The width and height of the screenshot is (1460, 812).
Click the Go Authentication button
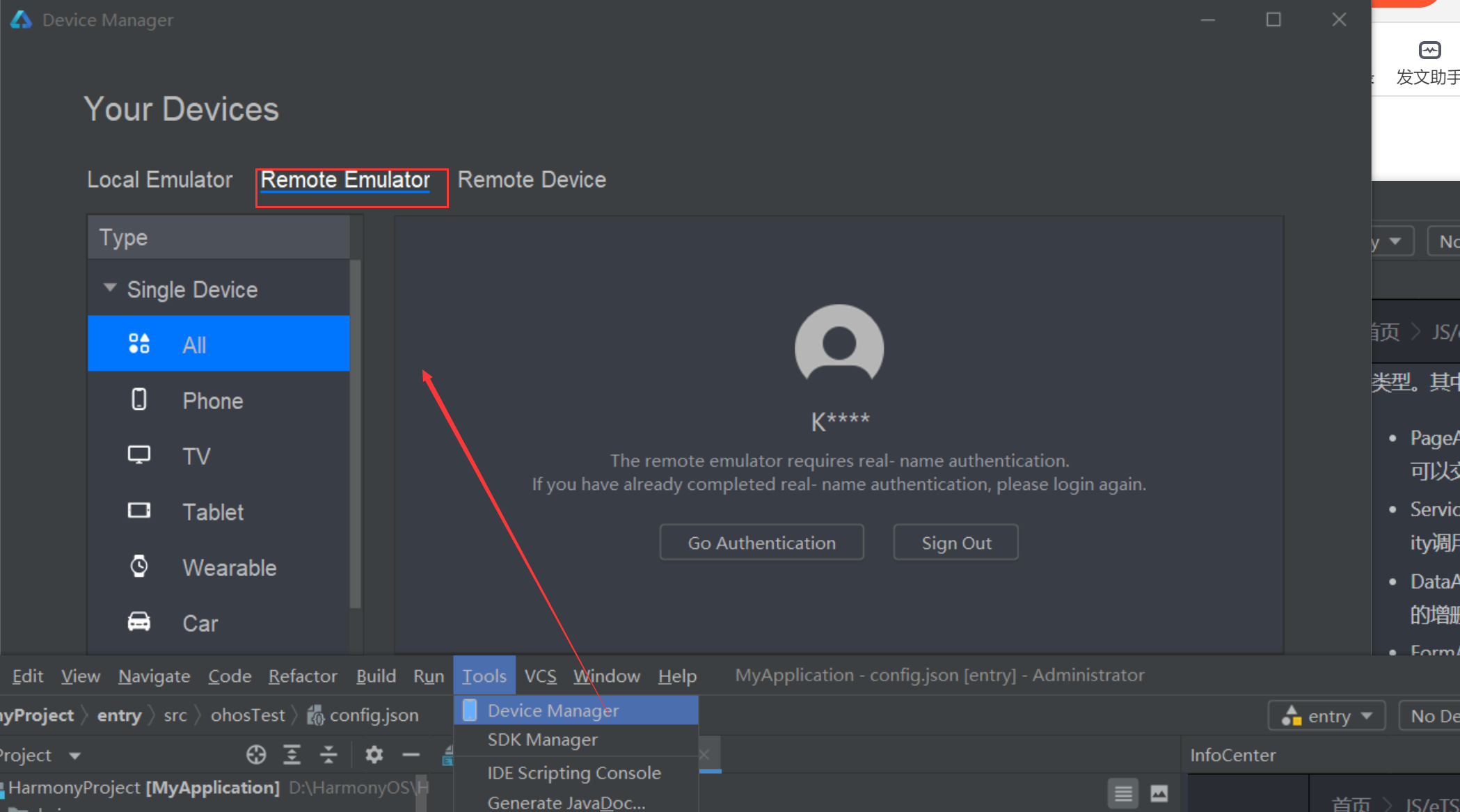tap(761, 543)
